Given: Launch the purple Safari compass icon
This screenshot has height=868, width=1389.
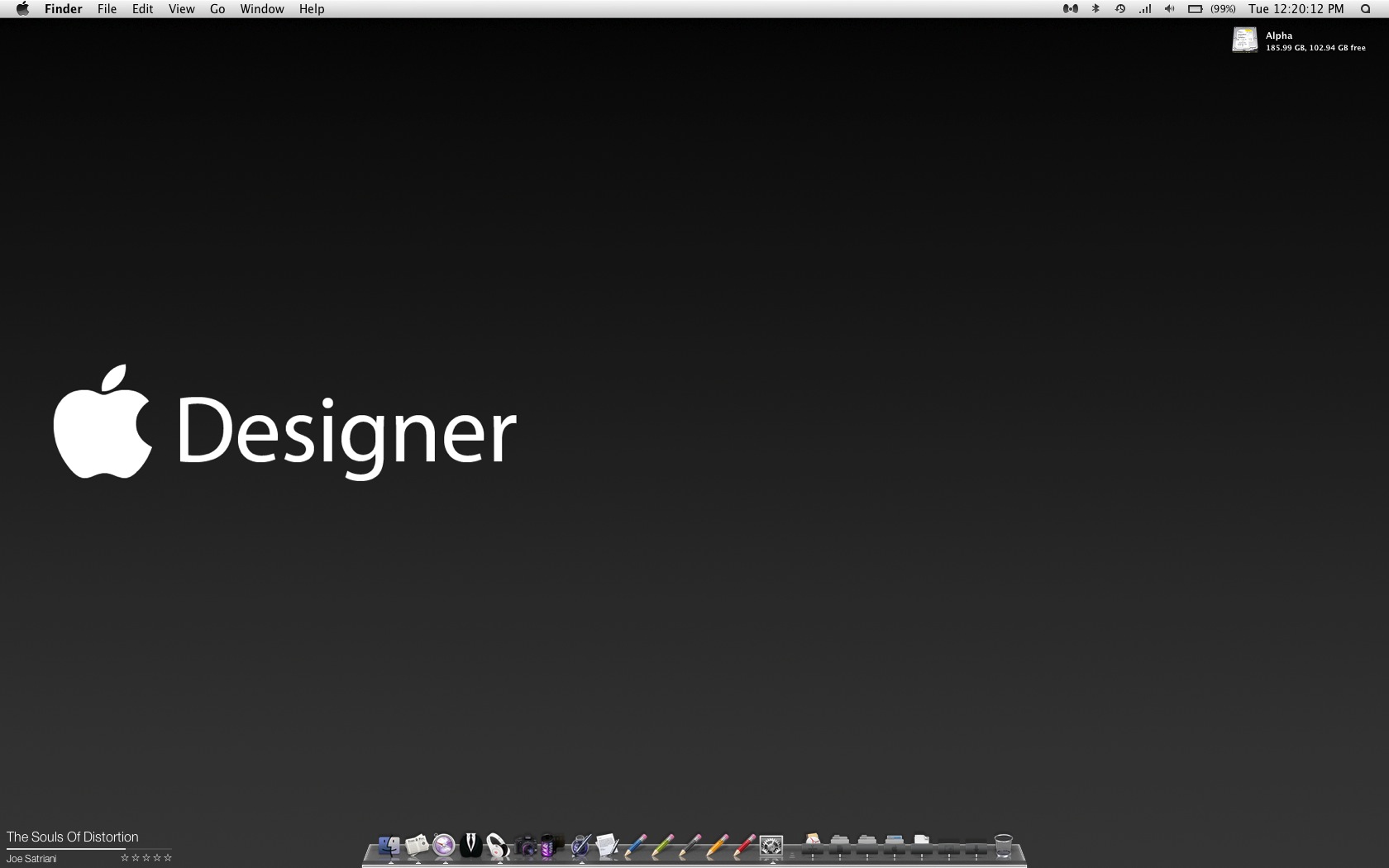Looking at the screenshot, I should point(444,845).
